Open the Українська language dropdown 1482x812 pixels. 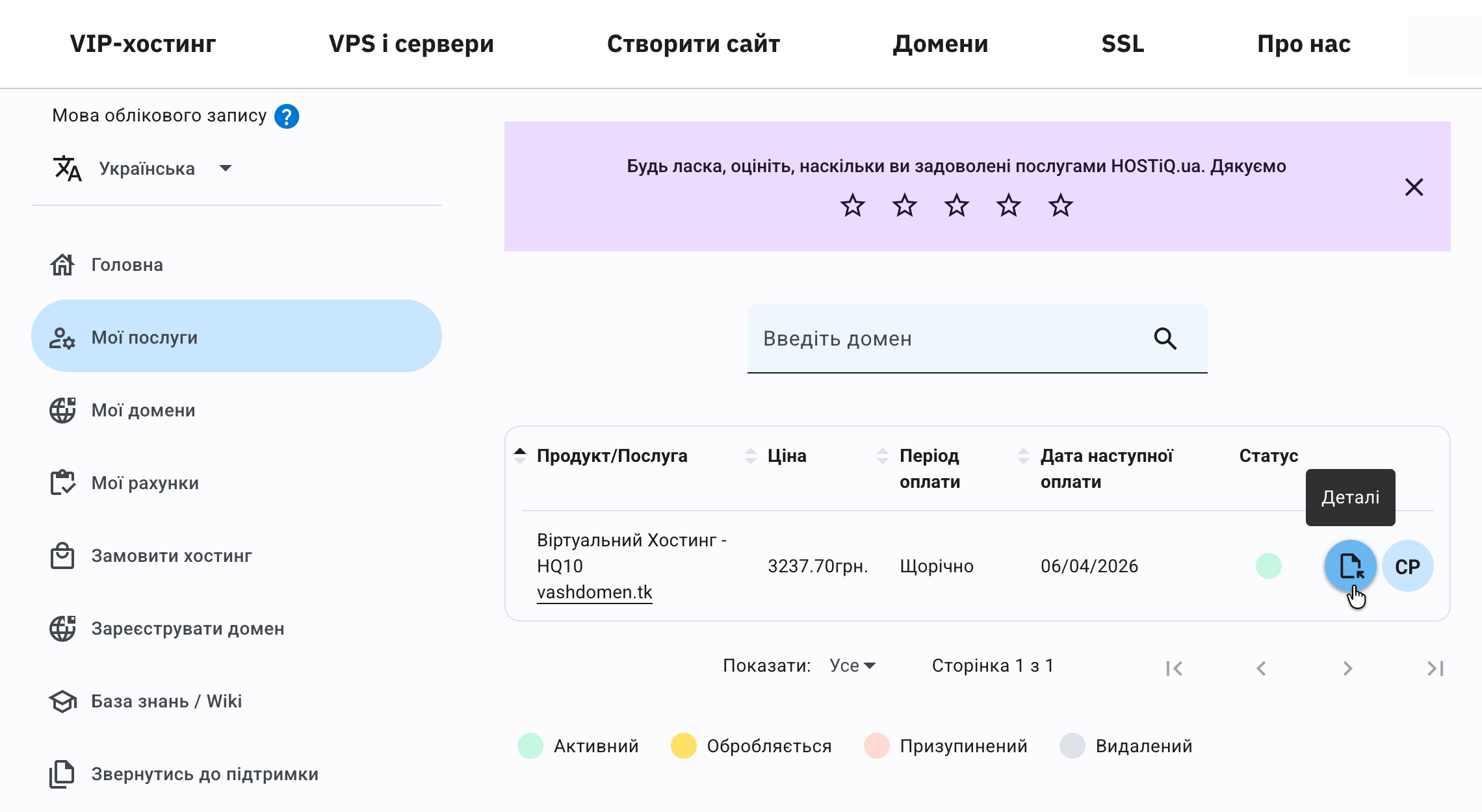point(166,168)
